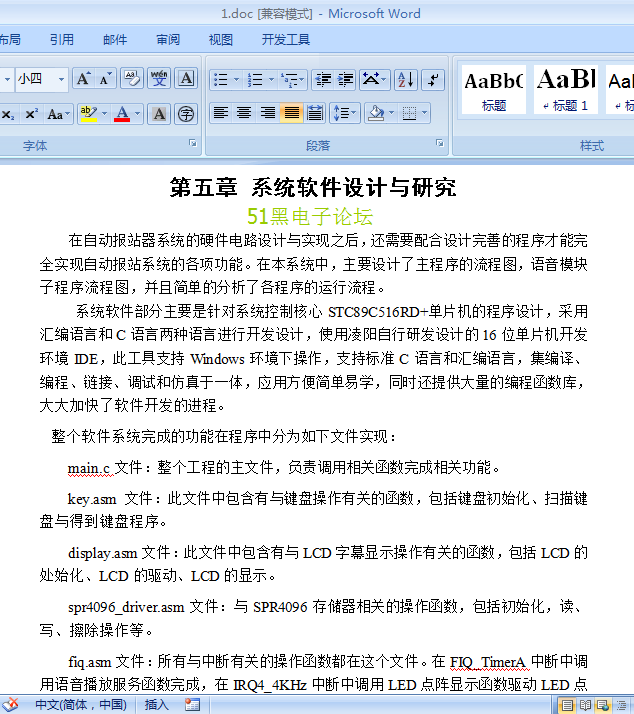Viewport: 634px width, 714px height.
Task: Apply the 标题 style from the gallery
Action: pos(494,89)
